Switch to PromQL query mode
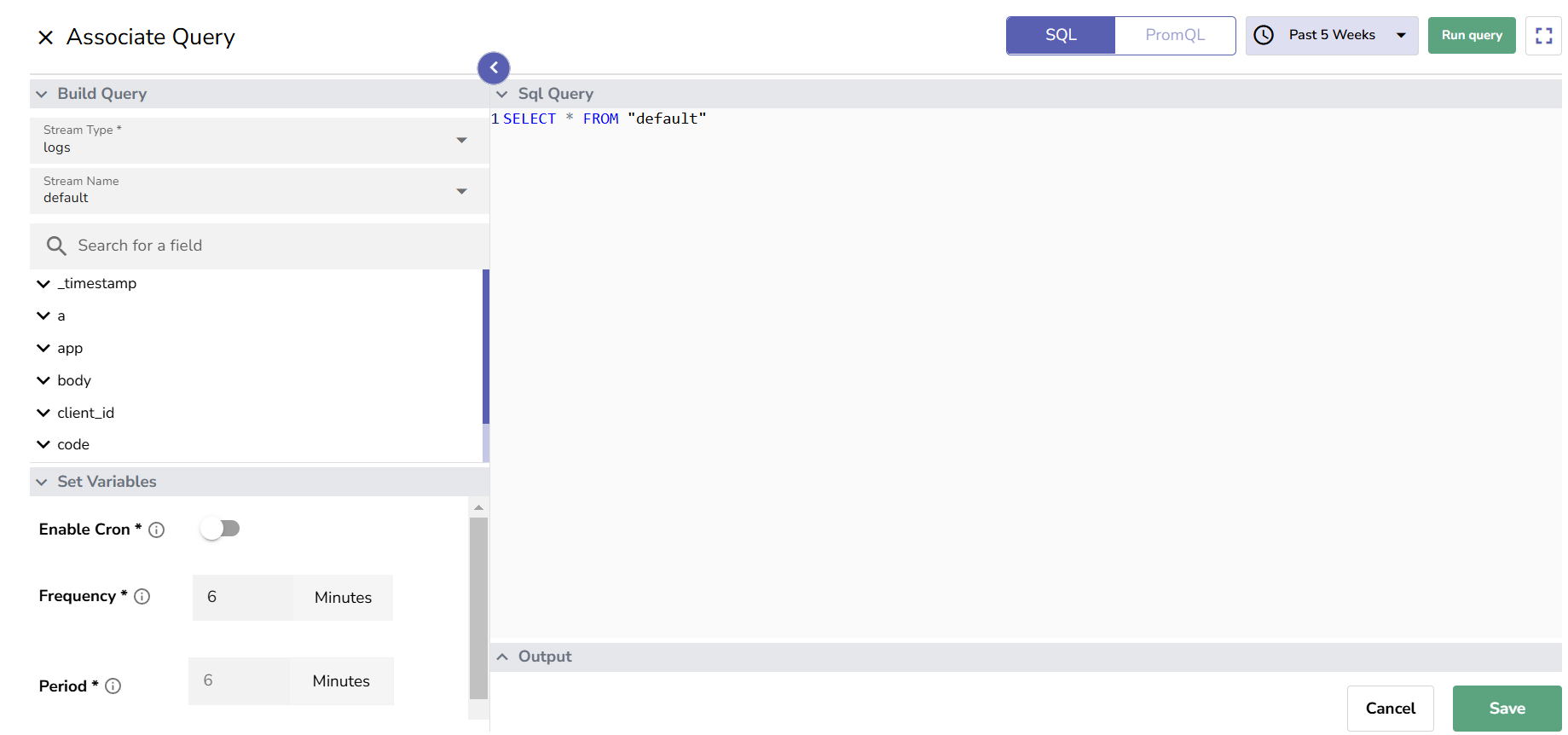This screenshot has width=1568, height=735. pos(1175,35)
